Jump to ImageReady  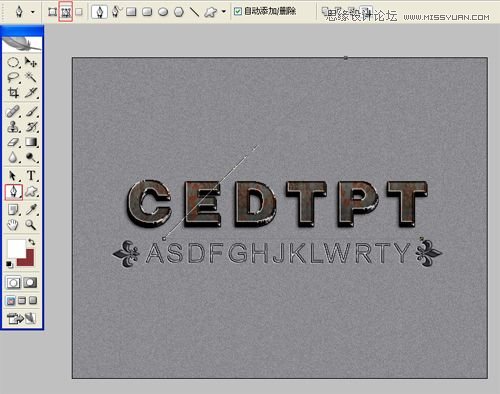pyautogui.click(x=21, y=319)
